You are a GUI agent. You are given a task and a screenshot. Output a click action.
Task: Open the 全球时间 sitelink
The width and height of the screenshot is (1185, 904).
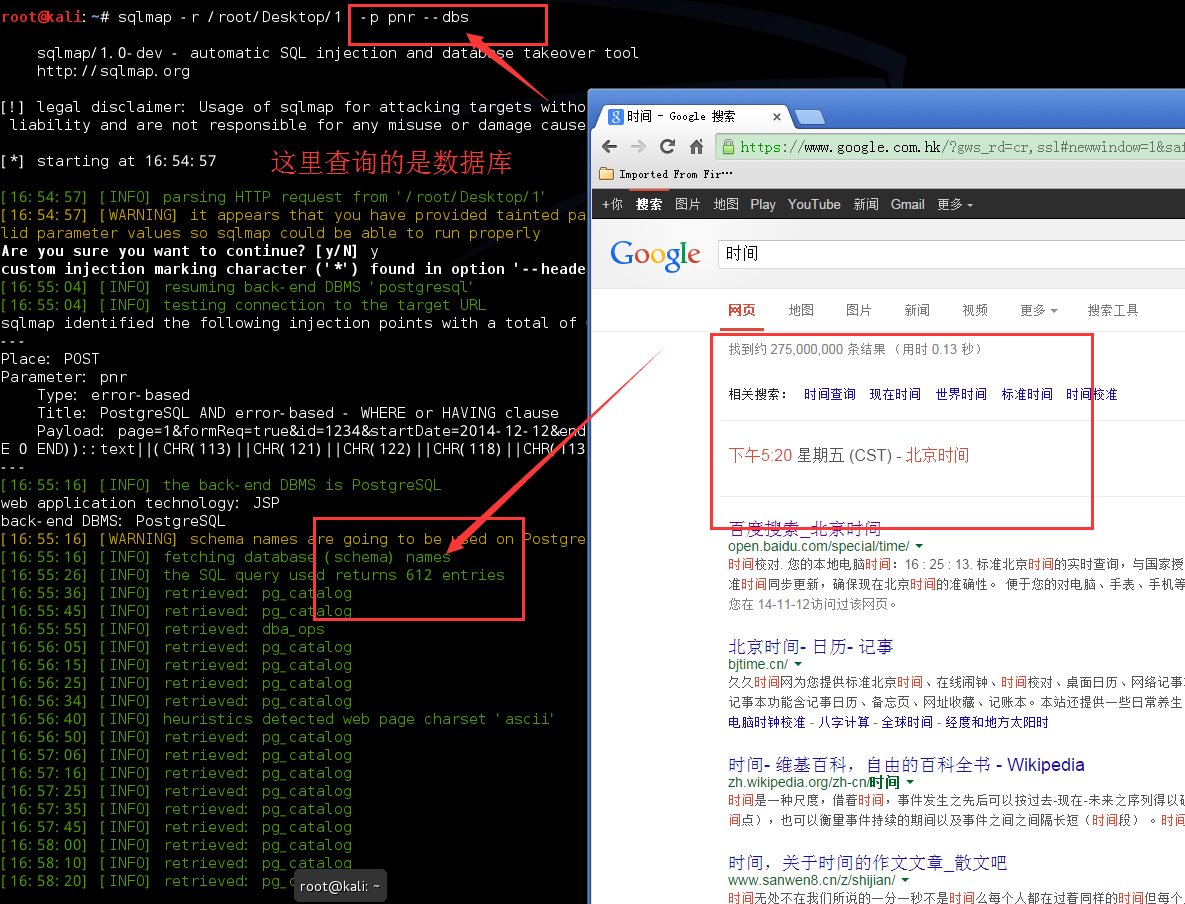(907, 722)
